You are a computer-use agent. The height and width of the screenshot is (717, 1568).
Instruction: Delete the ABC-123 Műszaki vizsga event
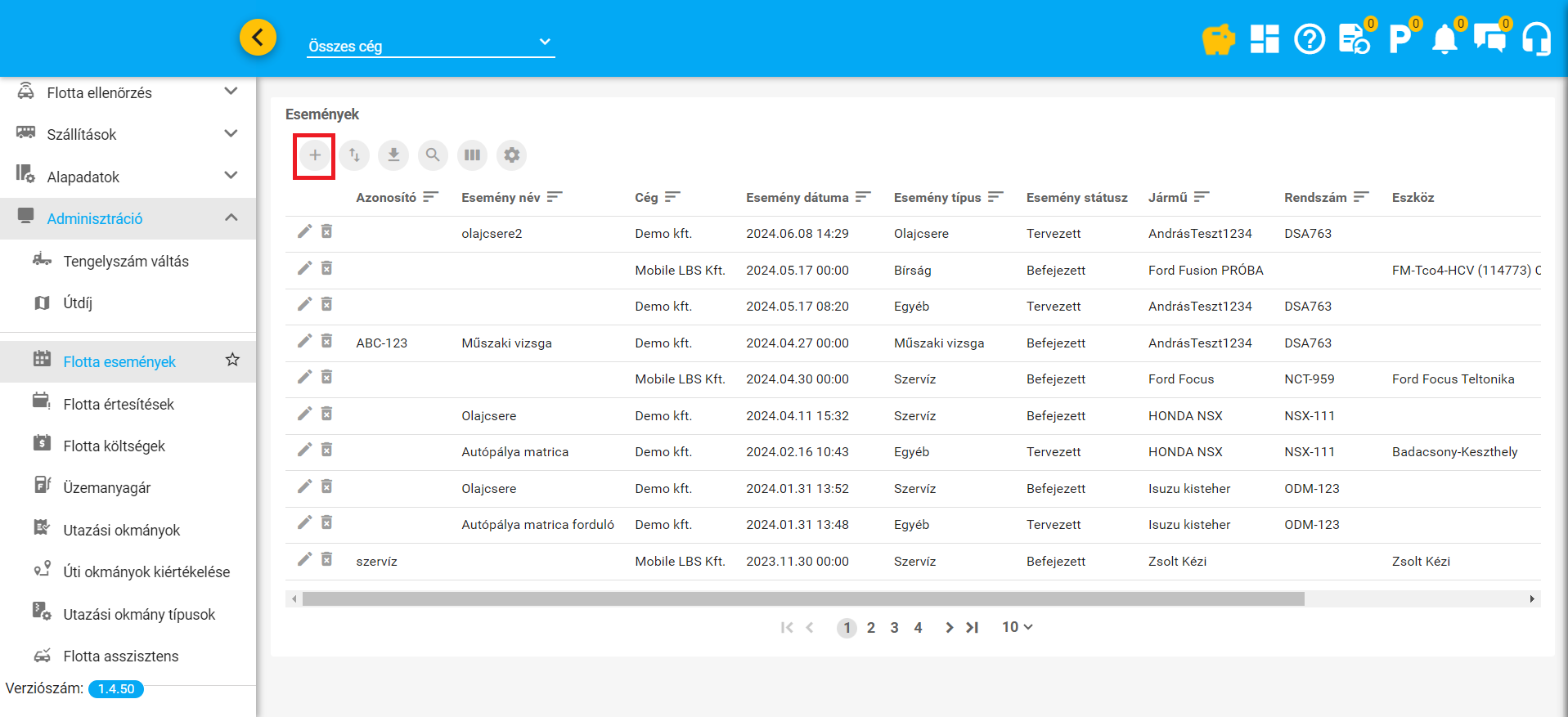coord(326,341)
